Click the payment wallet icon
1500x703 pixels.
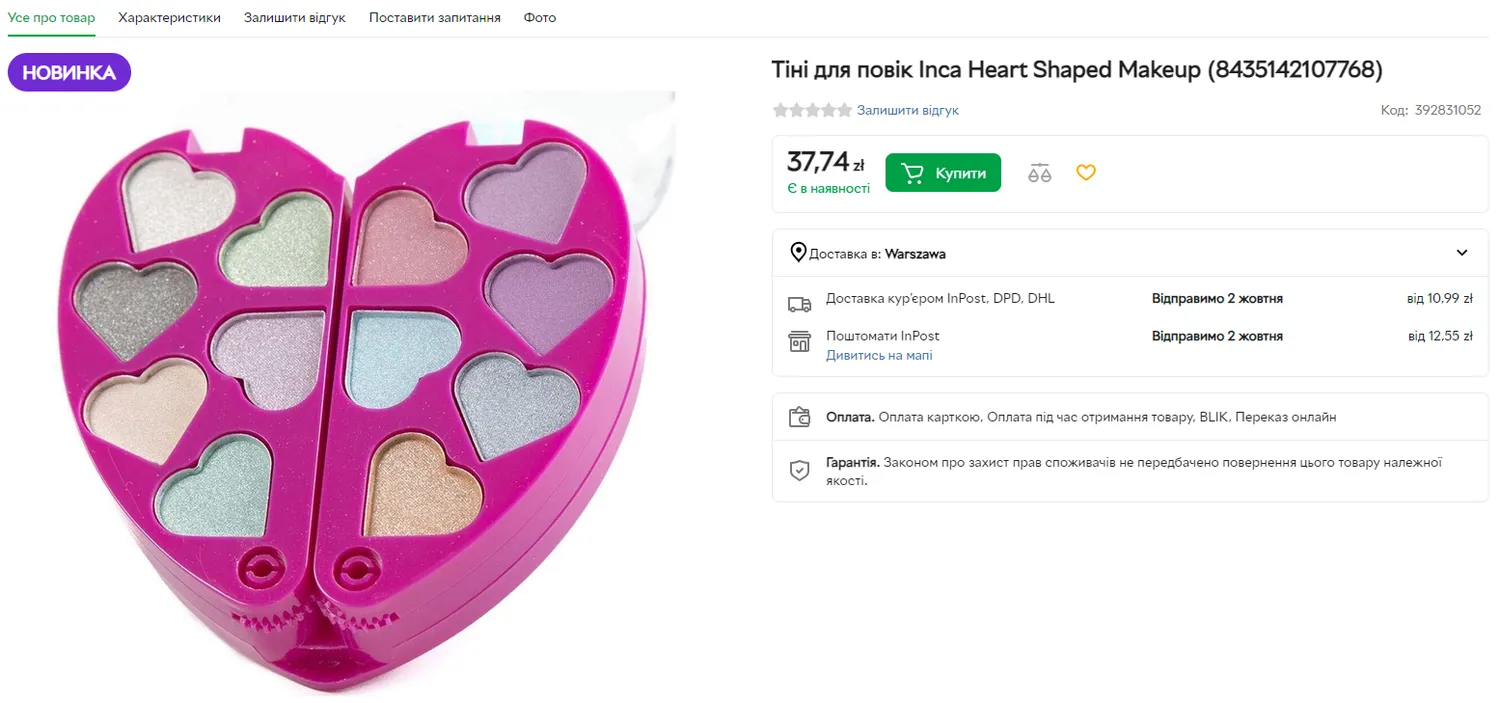pyautogui.click(x=799, y=417)
